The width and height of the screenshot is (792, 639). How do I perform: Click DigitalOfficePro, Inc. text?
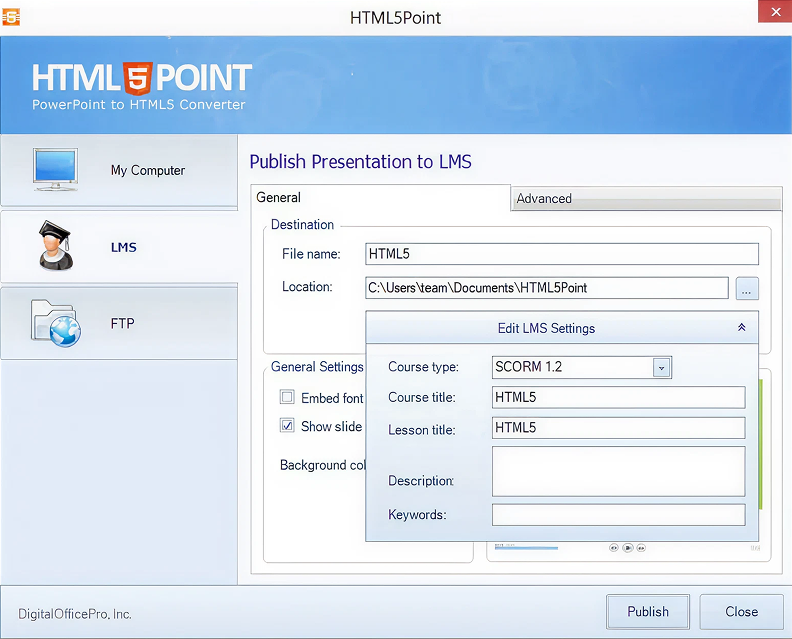[75, 614]
